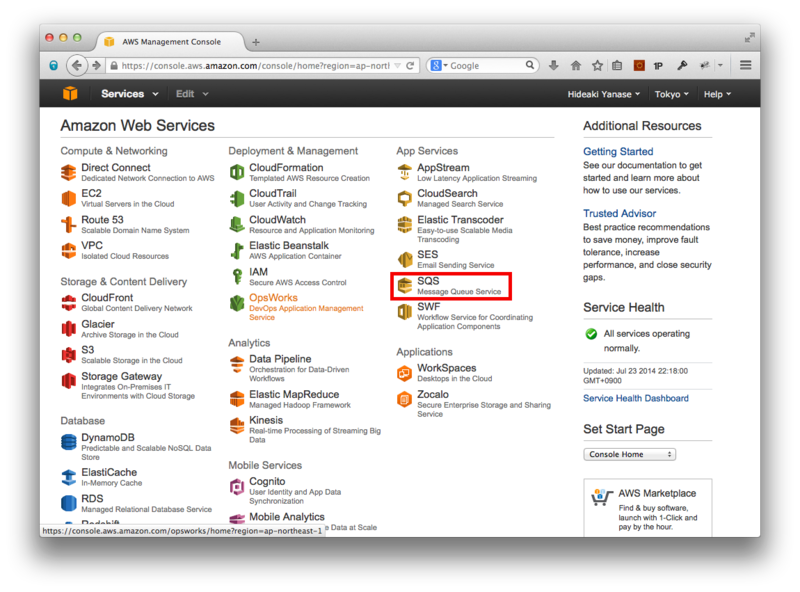Click the S3 bucket icon
Image resolution: width=800 pixels, height=592 pixels.
pyautogui.click(x=69, y=355)
